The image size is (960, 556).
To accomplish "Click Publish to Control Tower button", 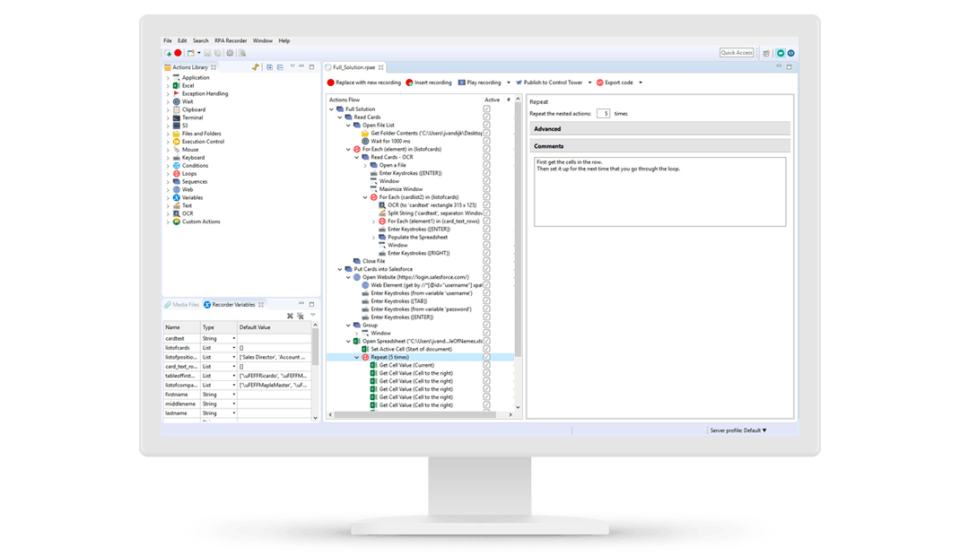I will 549,83.
